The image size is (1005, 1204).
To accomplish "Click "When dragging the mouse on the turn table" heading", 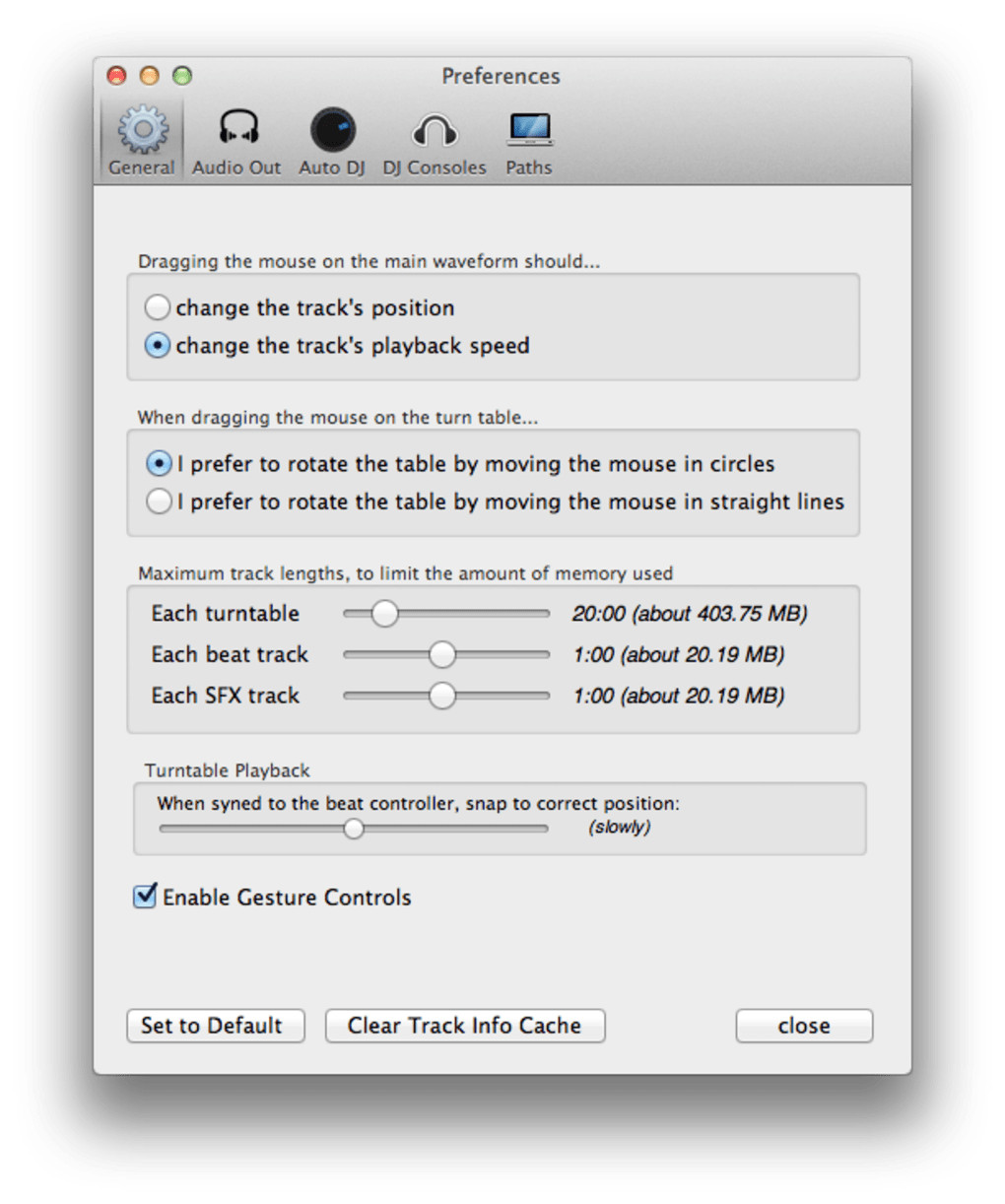I will point(338,417).
